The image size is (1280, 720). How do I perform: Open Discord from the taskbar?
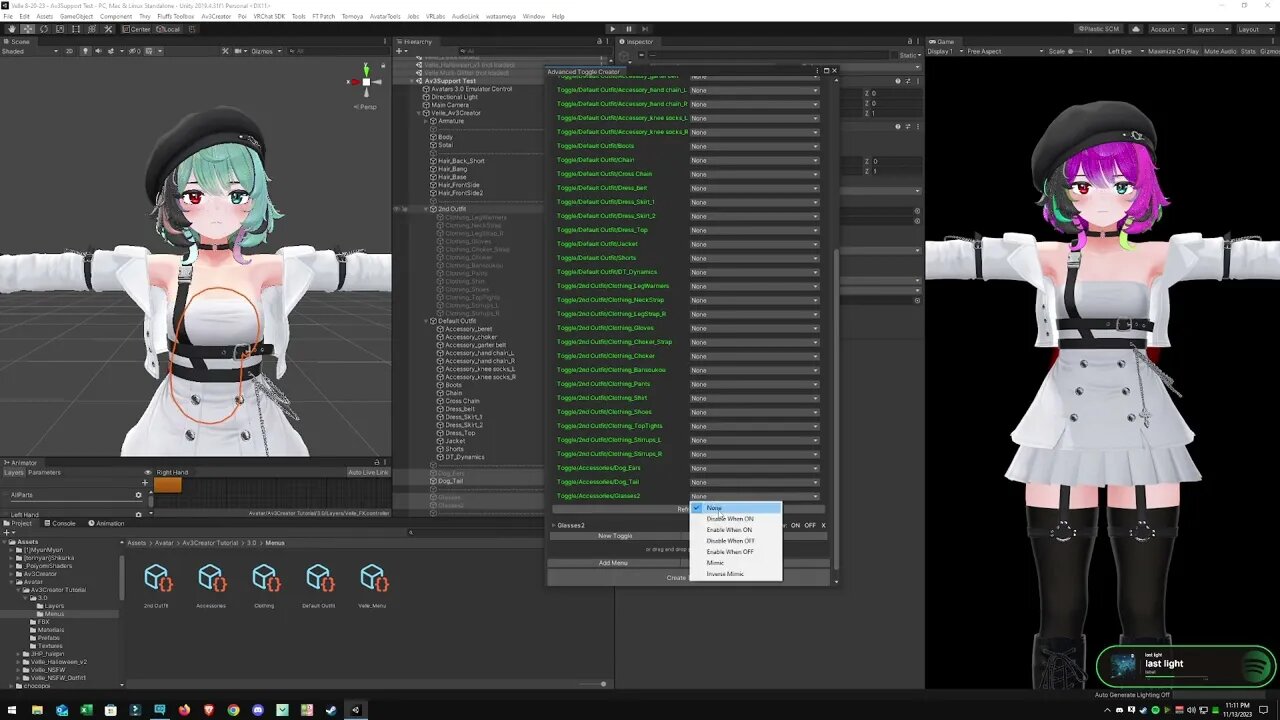tap(258, 710)
